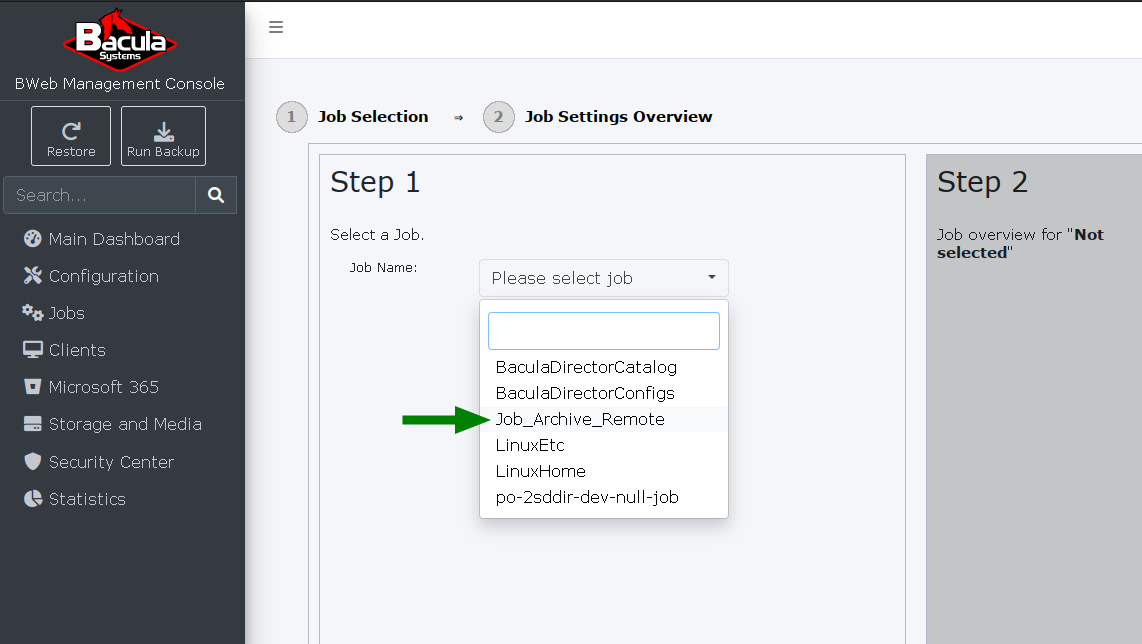This screenshot has height=644, width=1142.
Task: Click the Restore button icon
Action: pos(71,131)
